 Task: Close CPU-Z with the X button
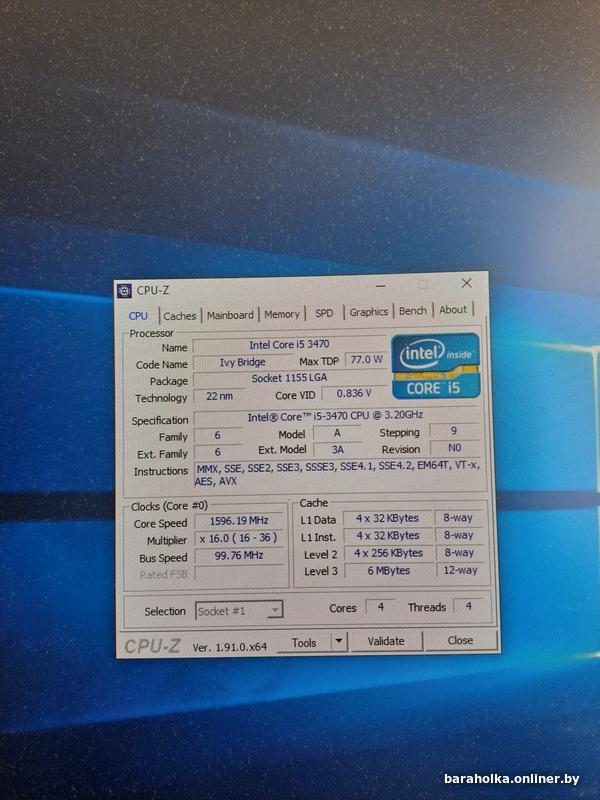pos(466,283)
